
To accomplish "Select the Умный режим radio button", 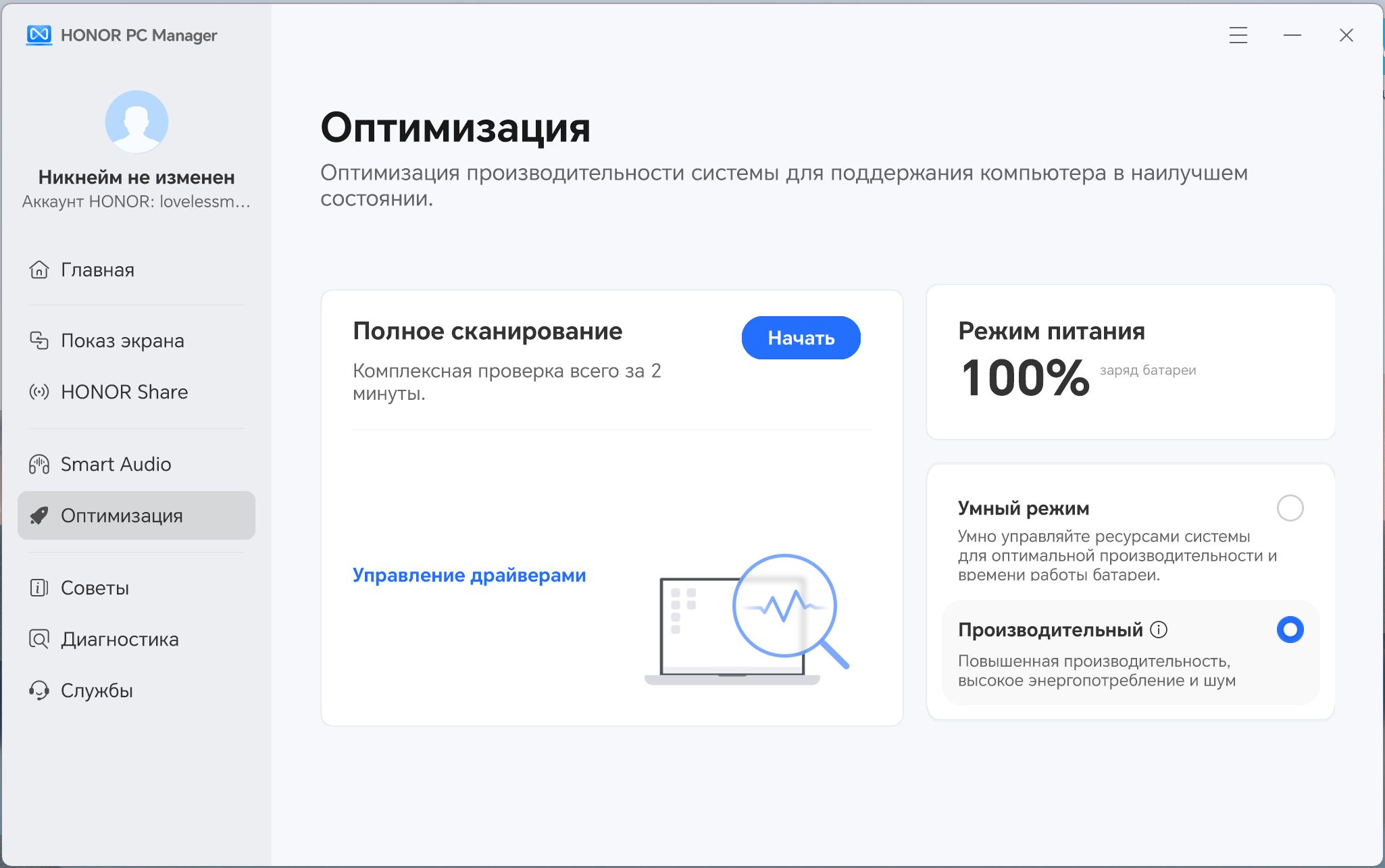I will tap(1290, 508).
